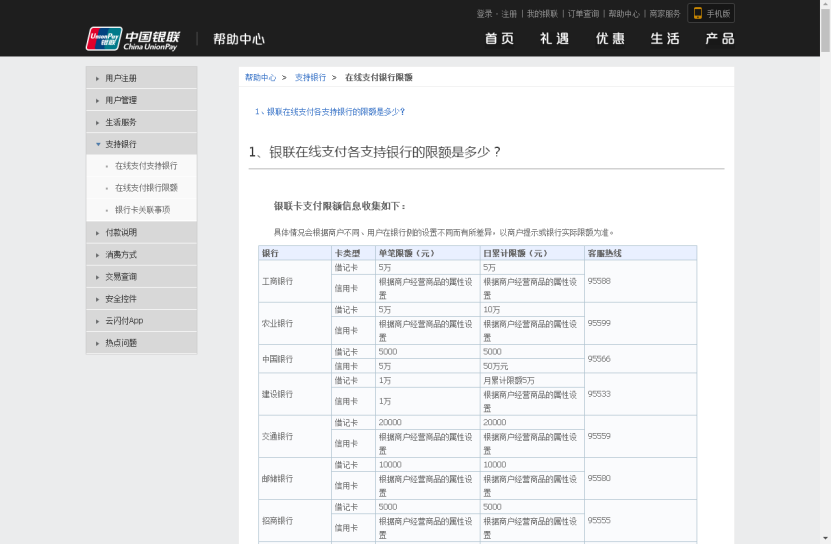Click the 帮助中心 breadcrumb link

[260, 77]
